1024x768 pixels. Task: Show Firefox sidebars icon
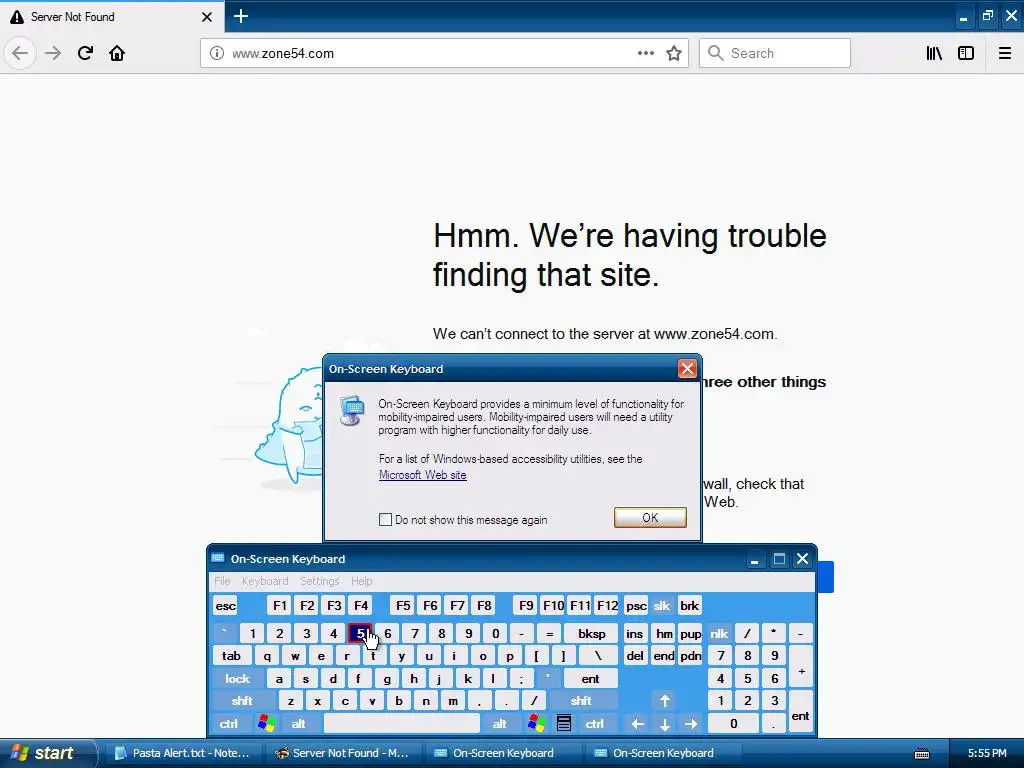966,53
